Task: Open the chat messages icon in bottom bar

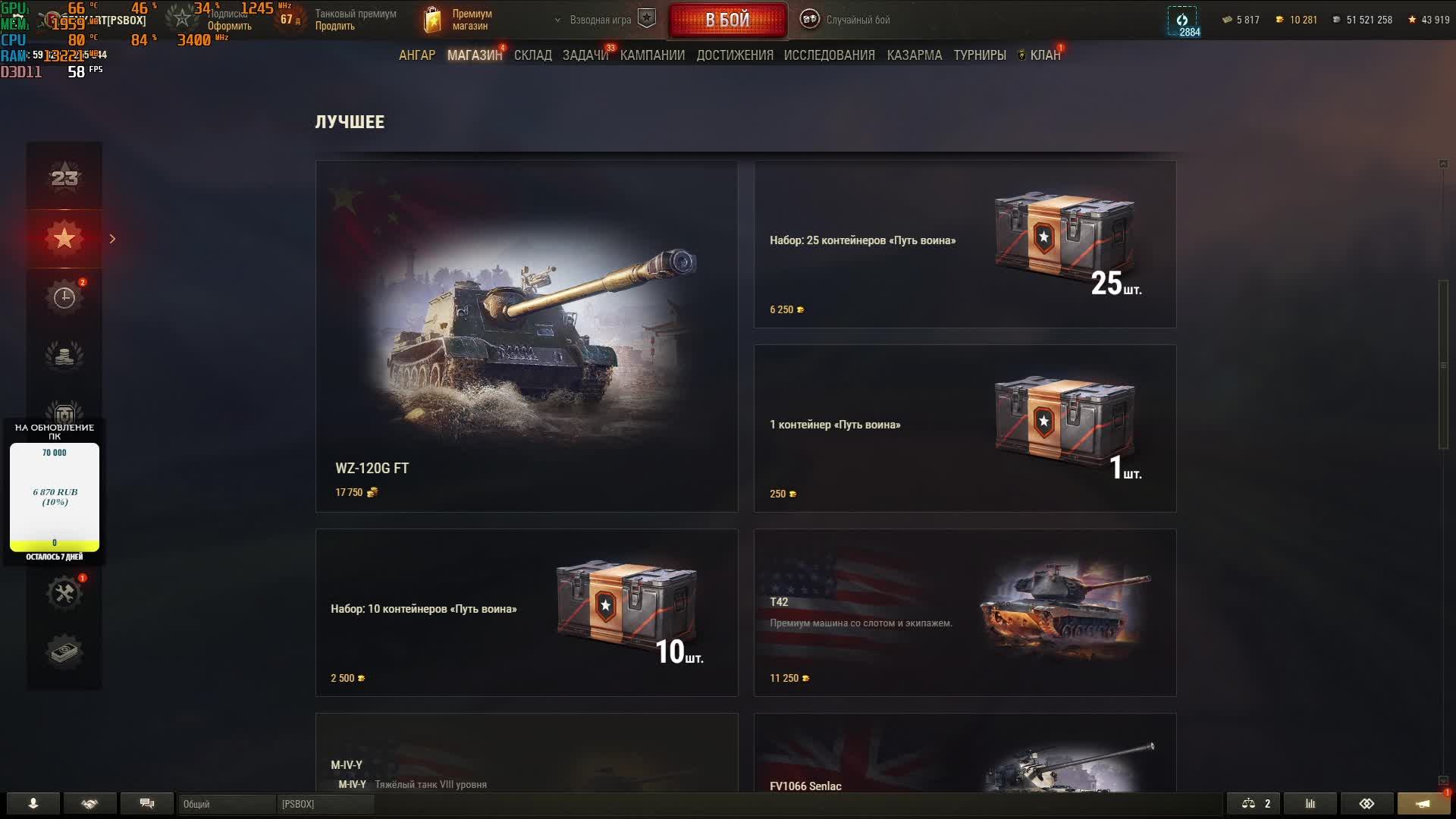Action: click(147, 804)
